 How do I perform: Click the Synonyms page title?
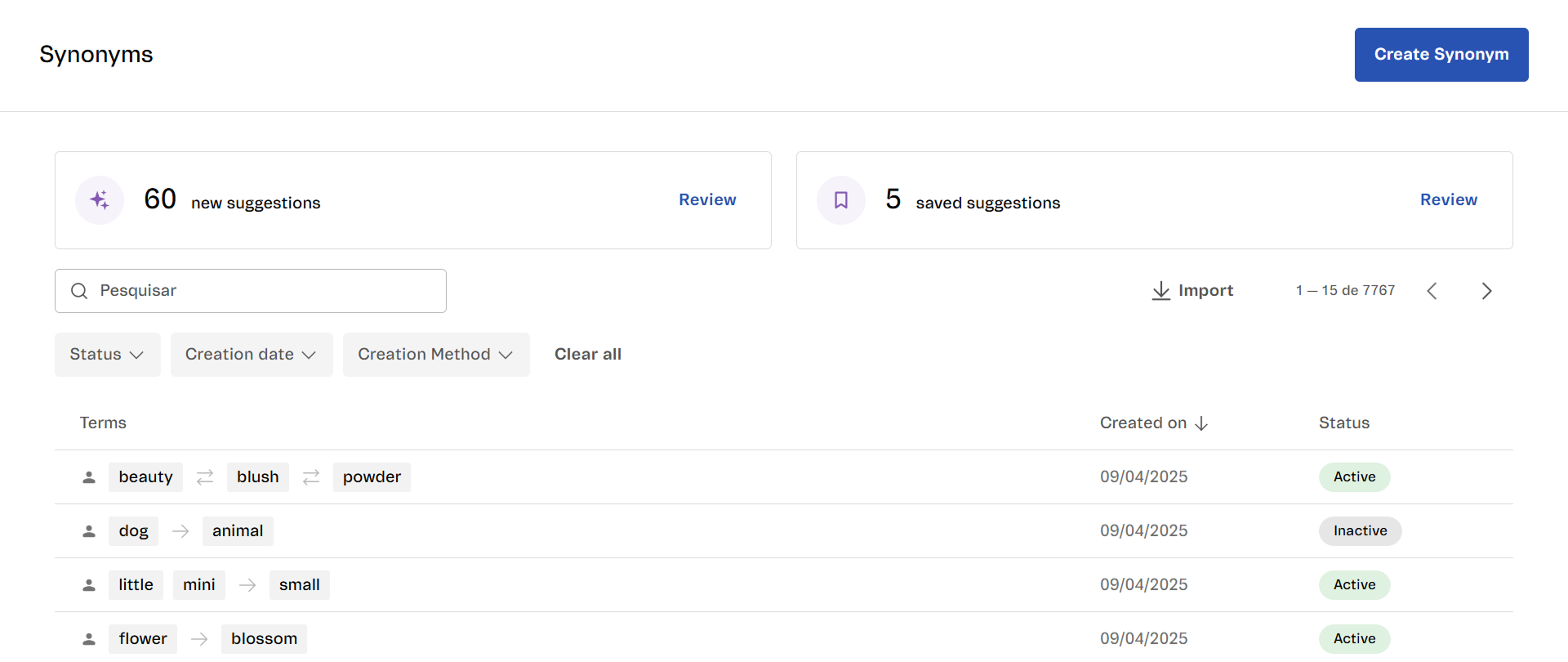click(x=96, y=55)
